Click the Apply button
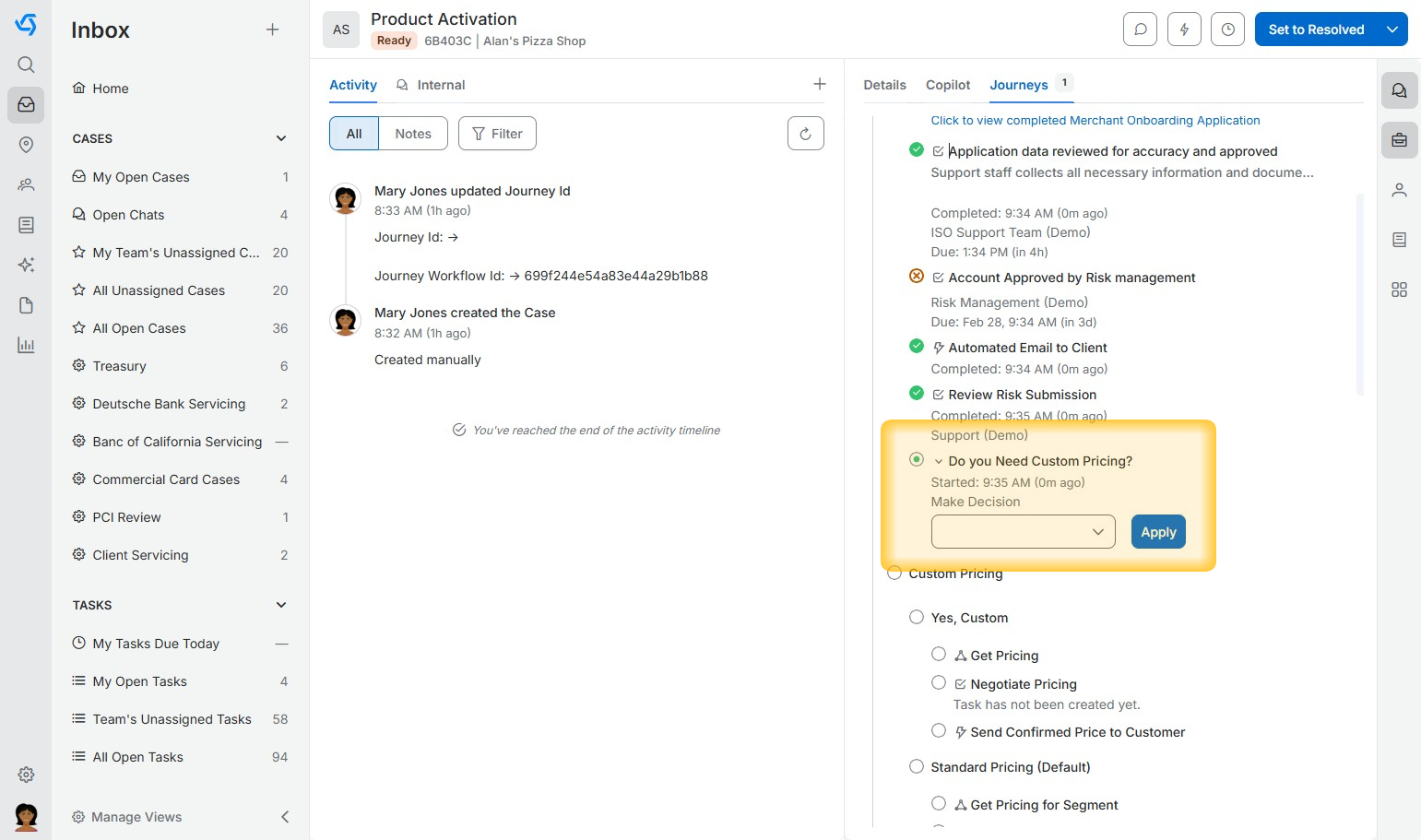The width and height of the screenshot is (1421, 840). pos(1158,532)
